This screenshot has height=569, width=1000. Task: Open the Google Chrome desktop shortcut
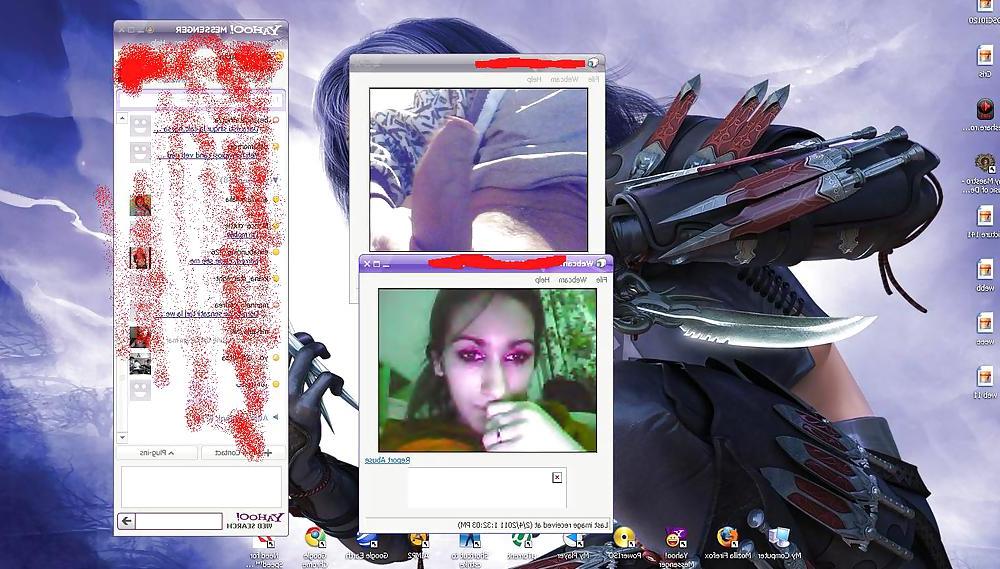click(x=315, y=546)
